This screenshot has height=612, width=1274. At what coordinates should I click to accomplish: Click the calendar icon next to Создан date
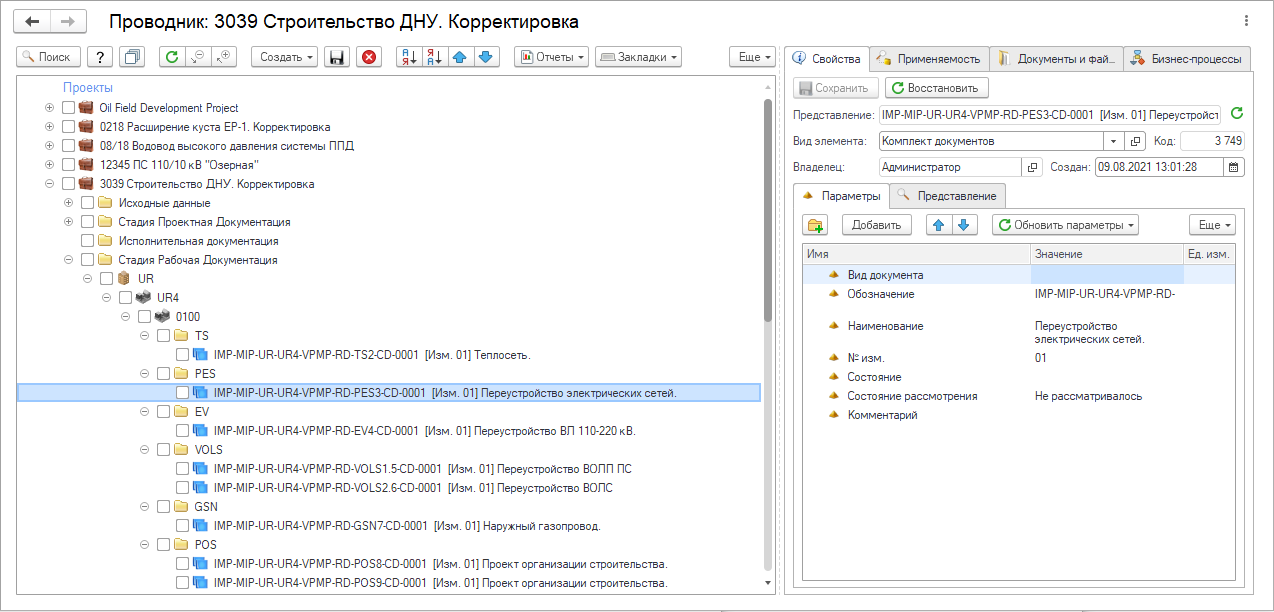tap(1234, 167)
